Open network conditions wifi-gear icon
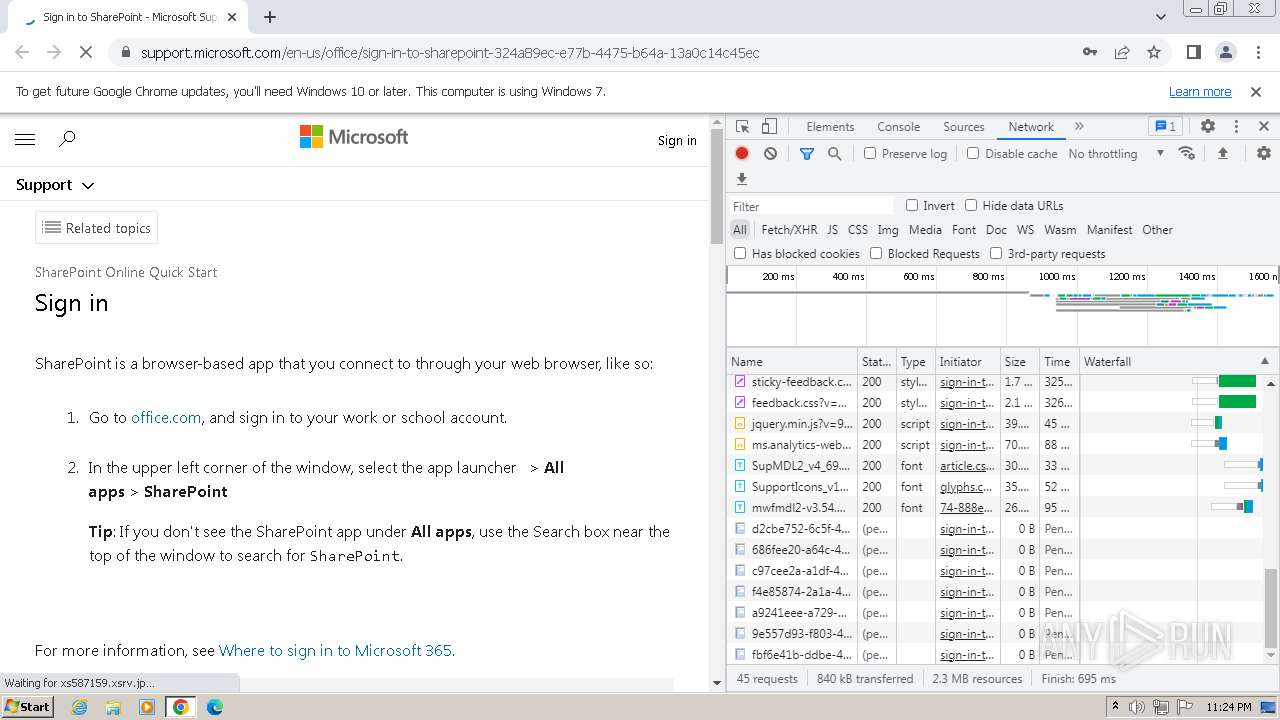Screen dimensions: 1280x720 1187,154
